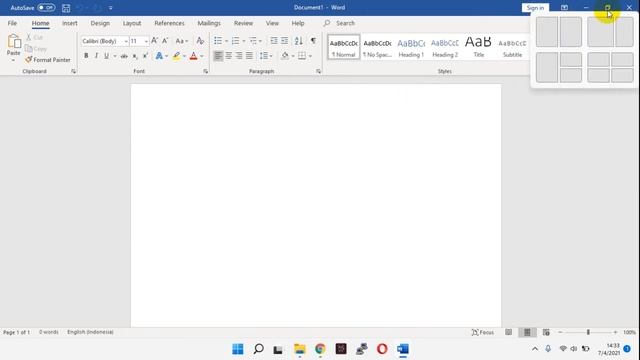Apply strikethrough formatting
This screenshot has width=640, height=360.
(x=124, y=56)
